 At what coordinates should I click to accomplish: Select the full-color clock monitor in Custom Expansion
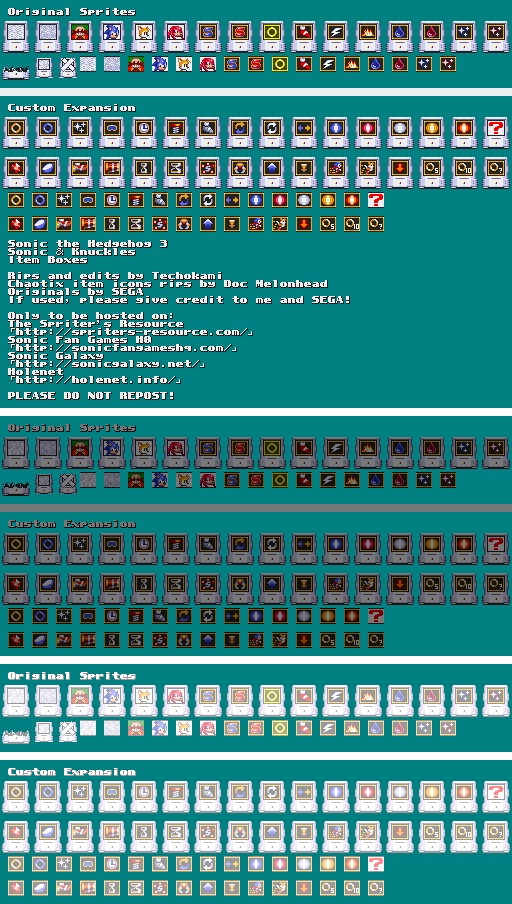[145, 133]
